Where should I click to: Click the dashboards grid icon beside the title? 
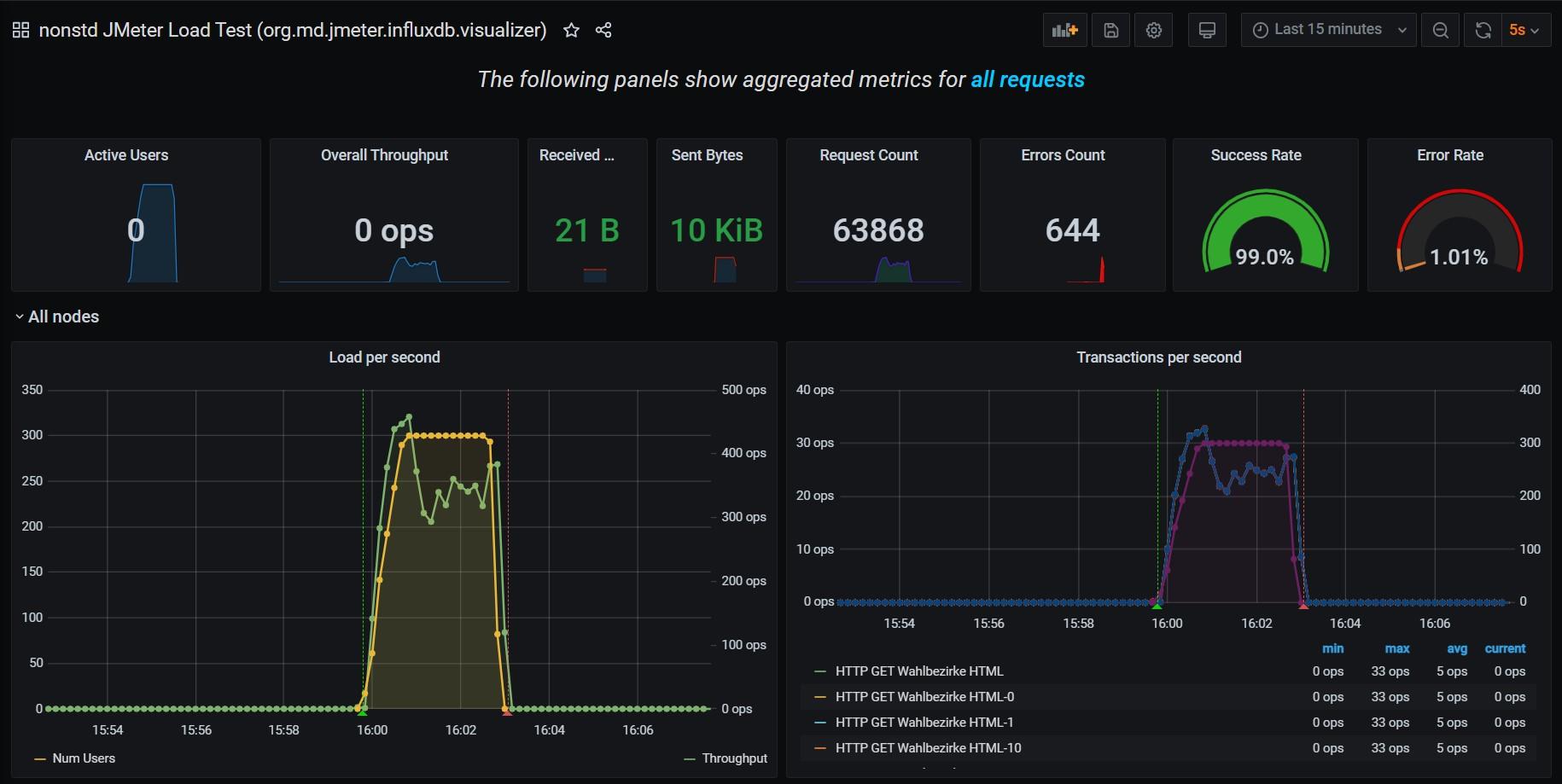(20, 28)
